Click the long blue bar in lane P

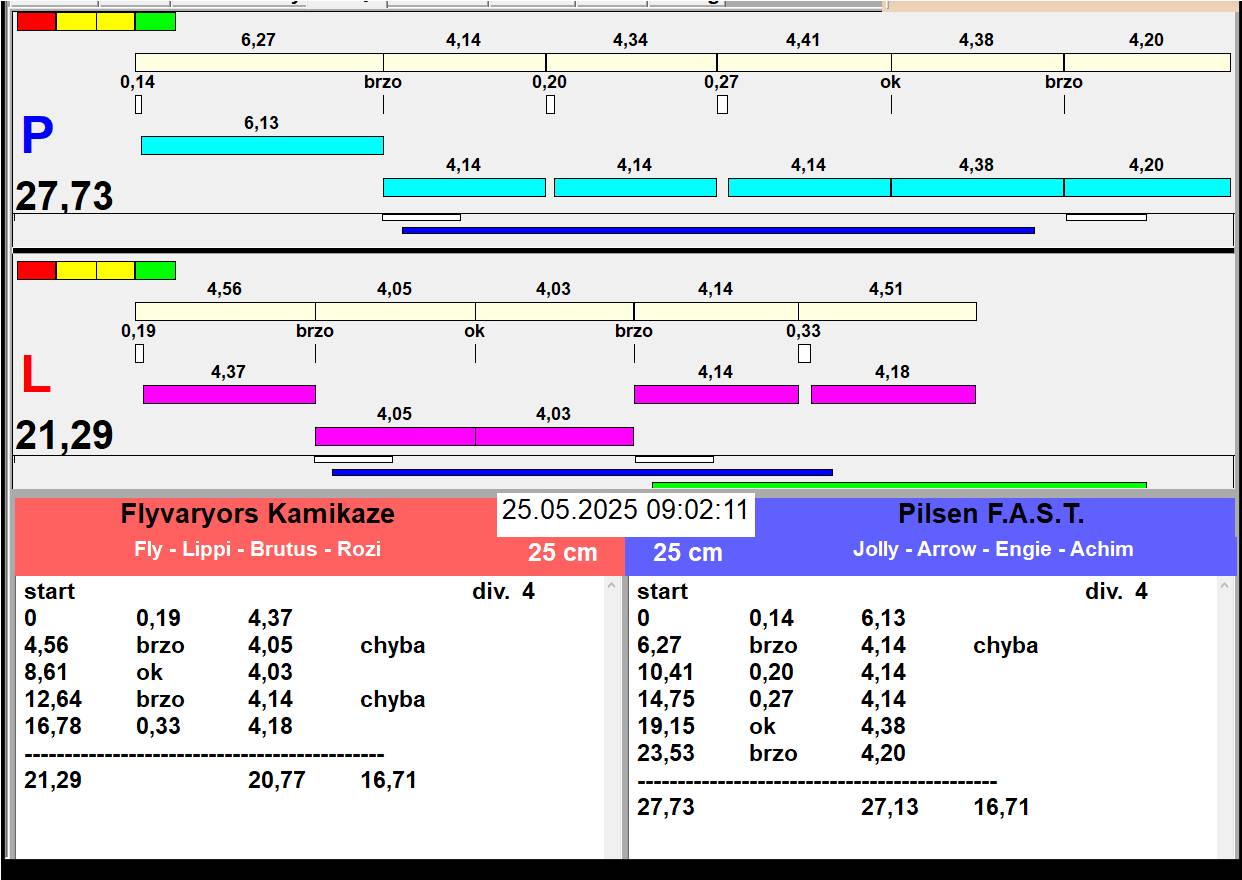click(x=718, y=230)
